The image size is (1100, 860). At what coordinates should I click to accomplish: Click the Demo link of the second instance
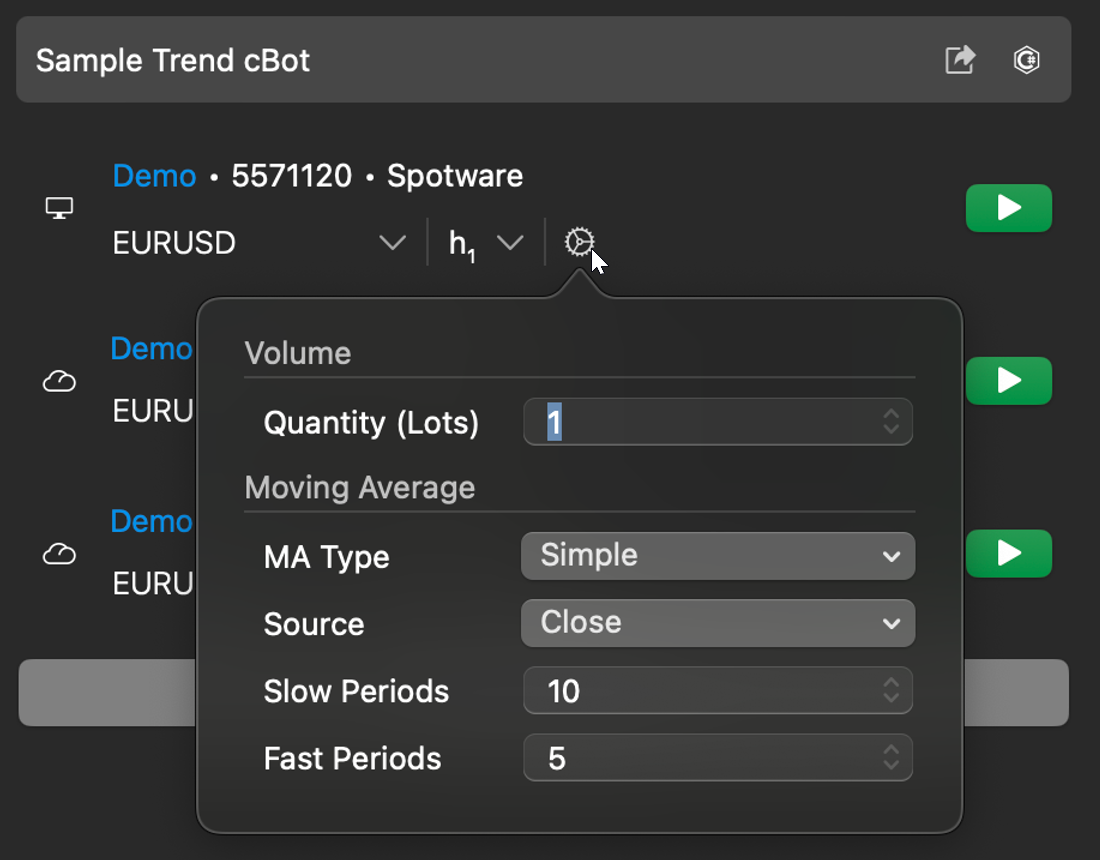point(150,349)
